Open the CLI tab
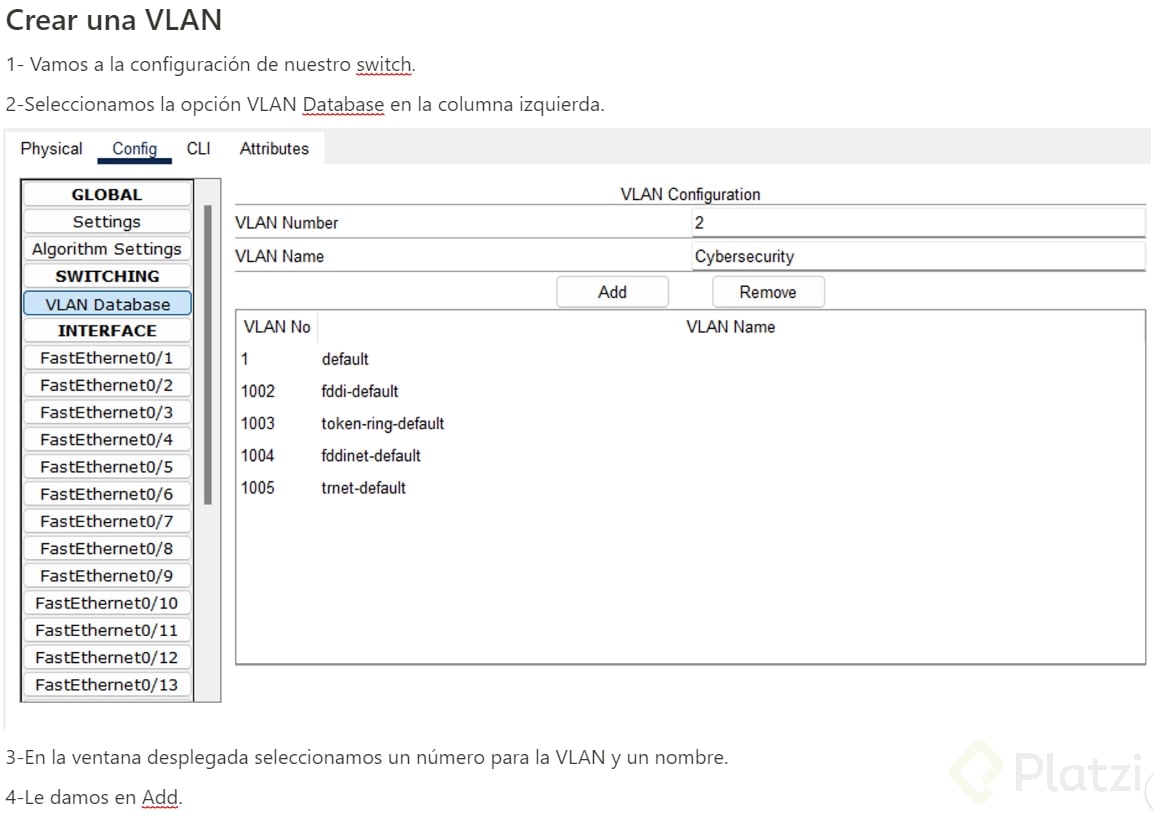The width and height of the screenshot is (1153, 813). (x=198, y=148)
